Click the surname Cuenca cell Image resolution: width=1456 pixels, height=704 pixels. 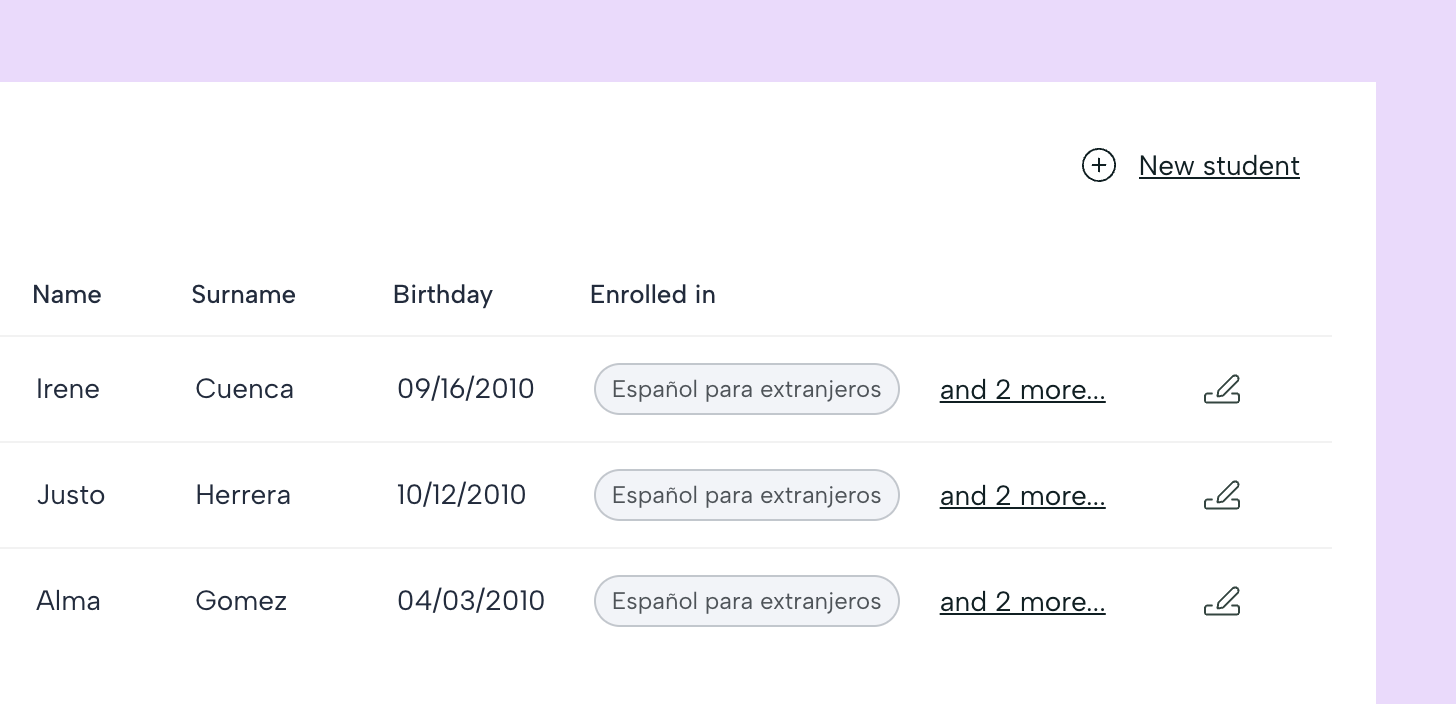(244, 388)
